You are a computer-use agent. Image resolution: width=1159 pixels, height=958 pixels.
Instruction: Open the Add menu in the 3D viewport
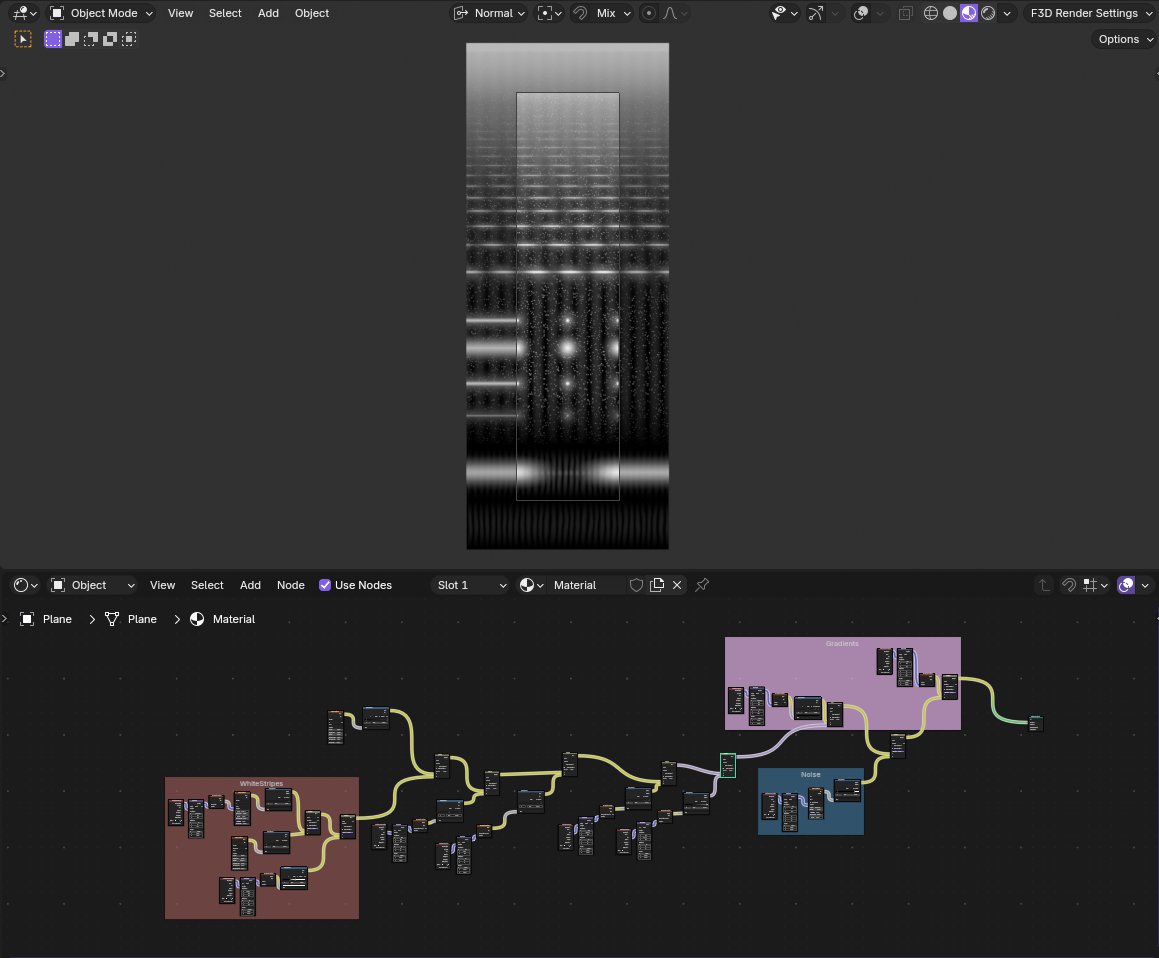point(268,13)
